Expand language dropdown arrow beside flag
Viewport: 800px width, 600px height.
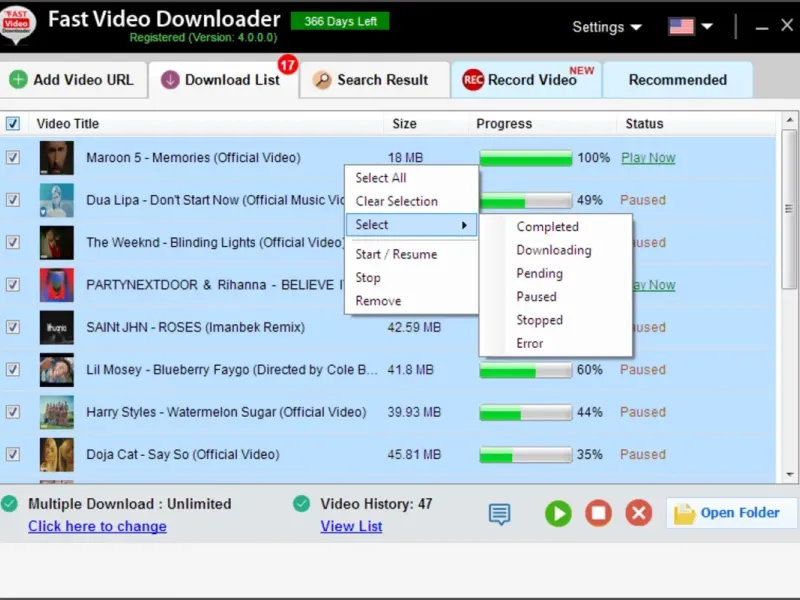[707, 27]
